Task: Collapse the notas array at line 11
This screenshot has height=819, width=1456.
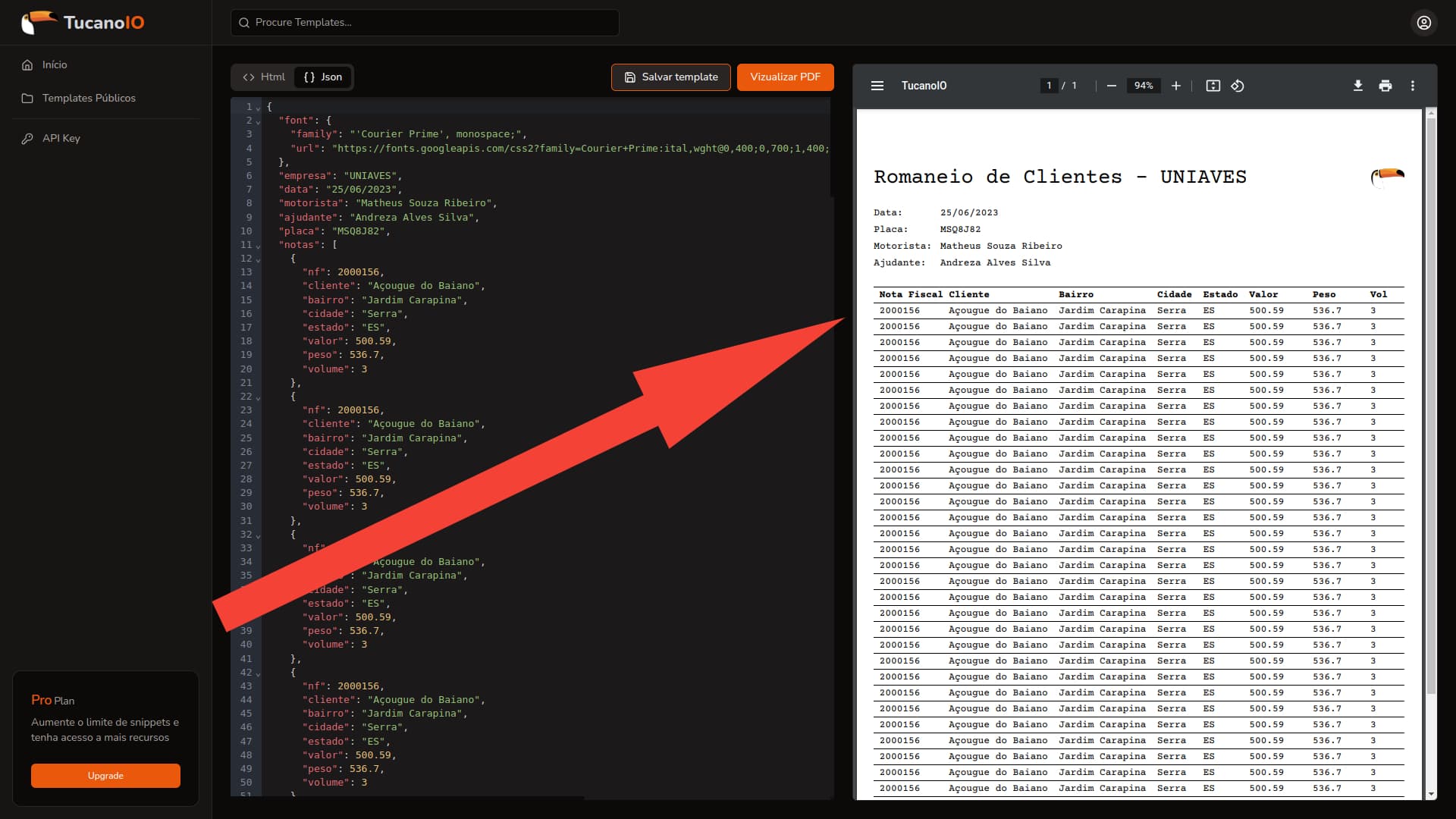Action: pos(258,246)
